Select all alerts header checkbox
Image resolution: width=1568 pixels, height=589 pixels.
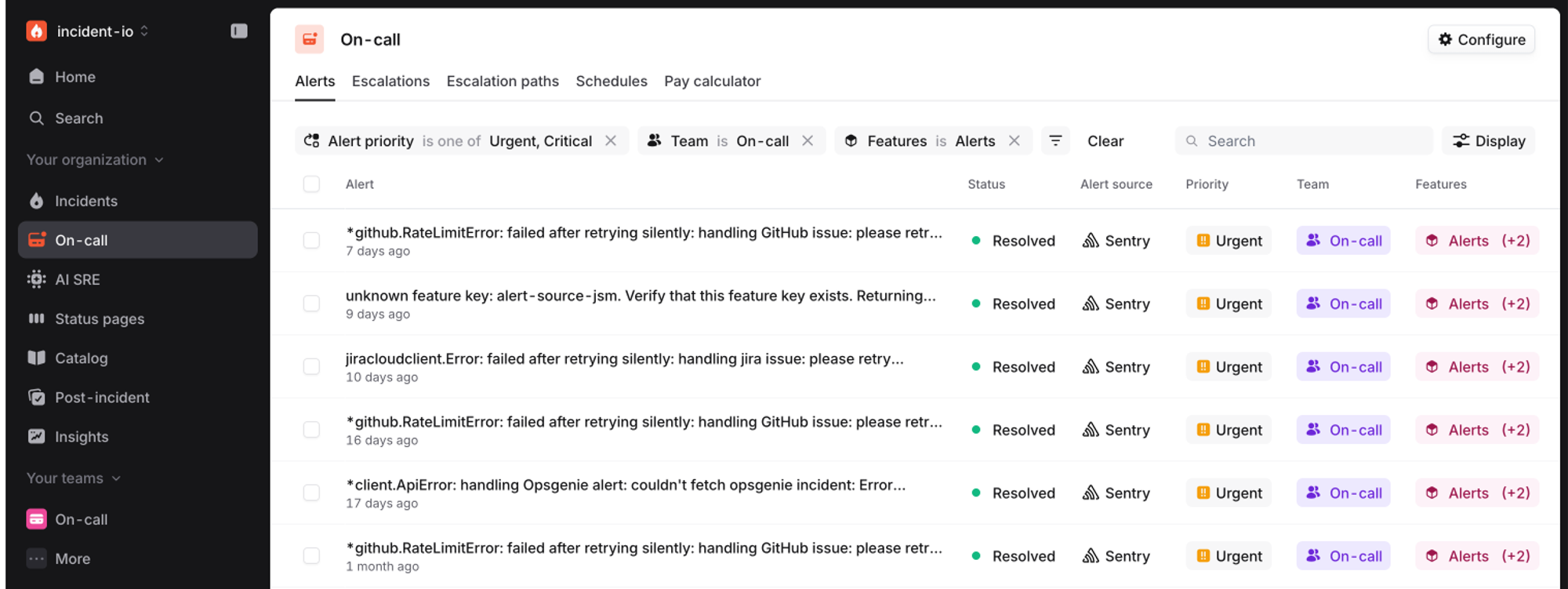click(311, 184)
